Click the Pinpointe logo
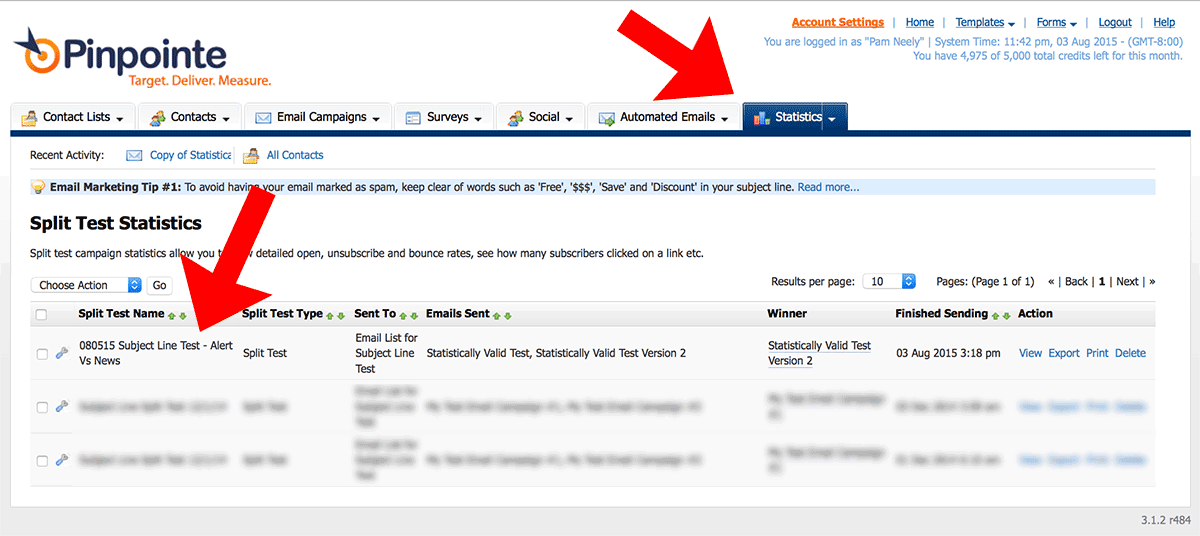The image size is (1200, 536). click(142, 57)
